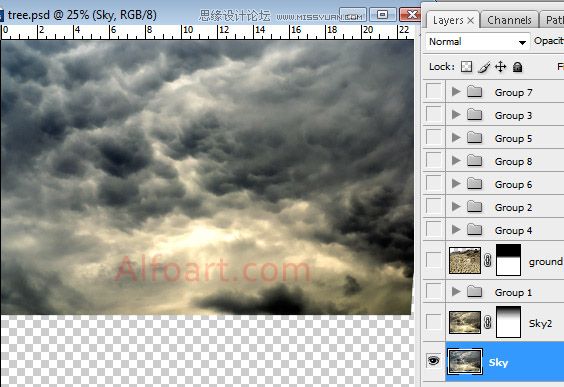This screenshot has height=387, width=564.
Task: Select the layer named Sky
Action: pos(498,363)
